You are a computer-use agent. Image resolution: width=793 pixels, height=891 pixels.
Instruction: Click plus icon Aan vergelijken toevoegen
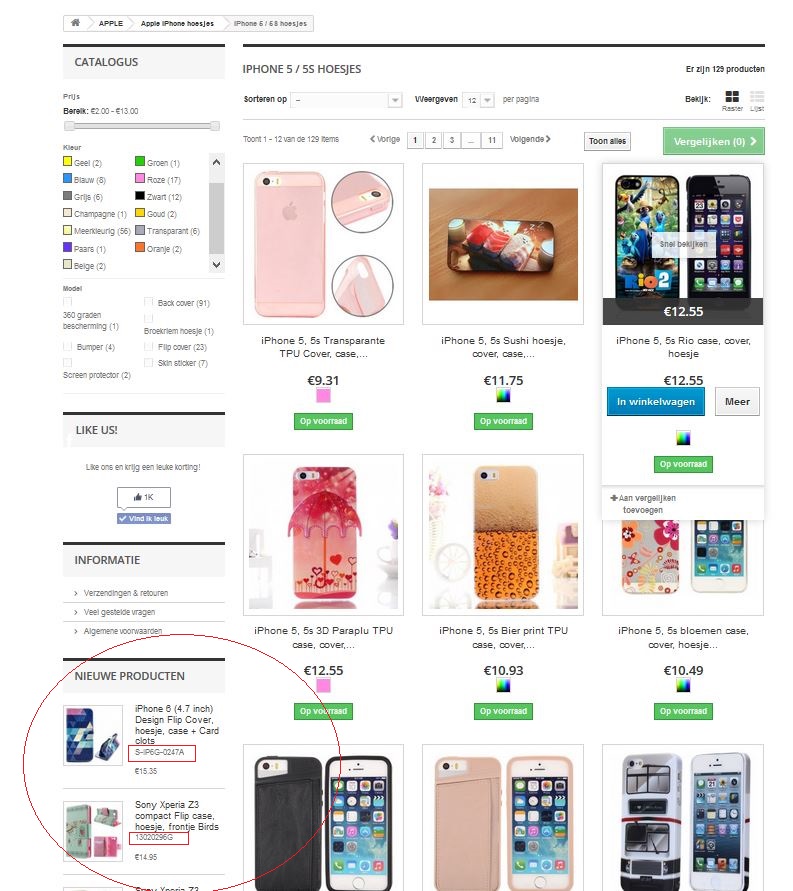(x=613, y=498)
